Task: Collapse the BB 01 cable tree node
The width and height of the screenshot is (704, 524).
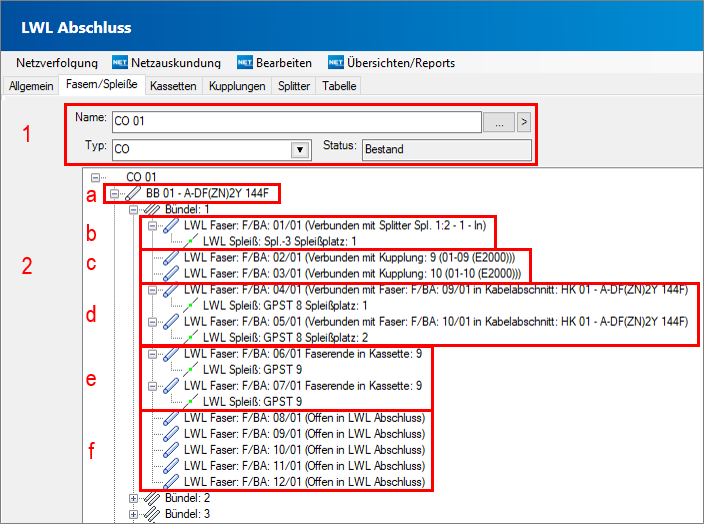Action: (x=116, y=193)
